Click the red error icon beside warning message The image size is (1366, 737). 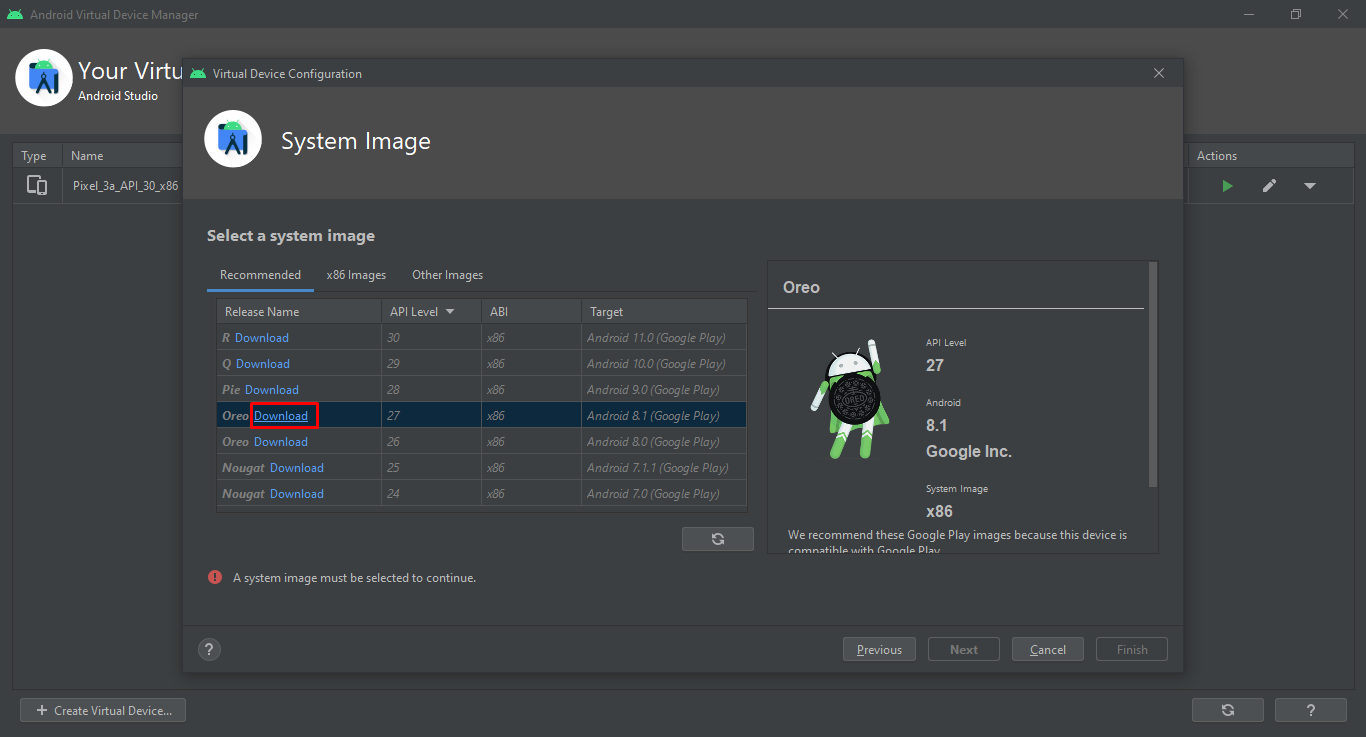coord(215,577)
